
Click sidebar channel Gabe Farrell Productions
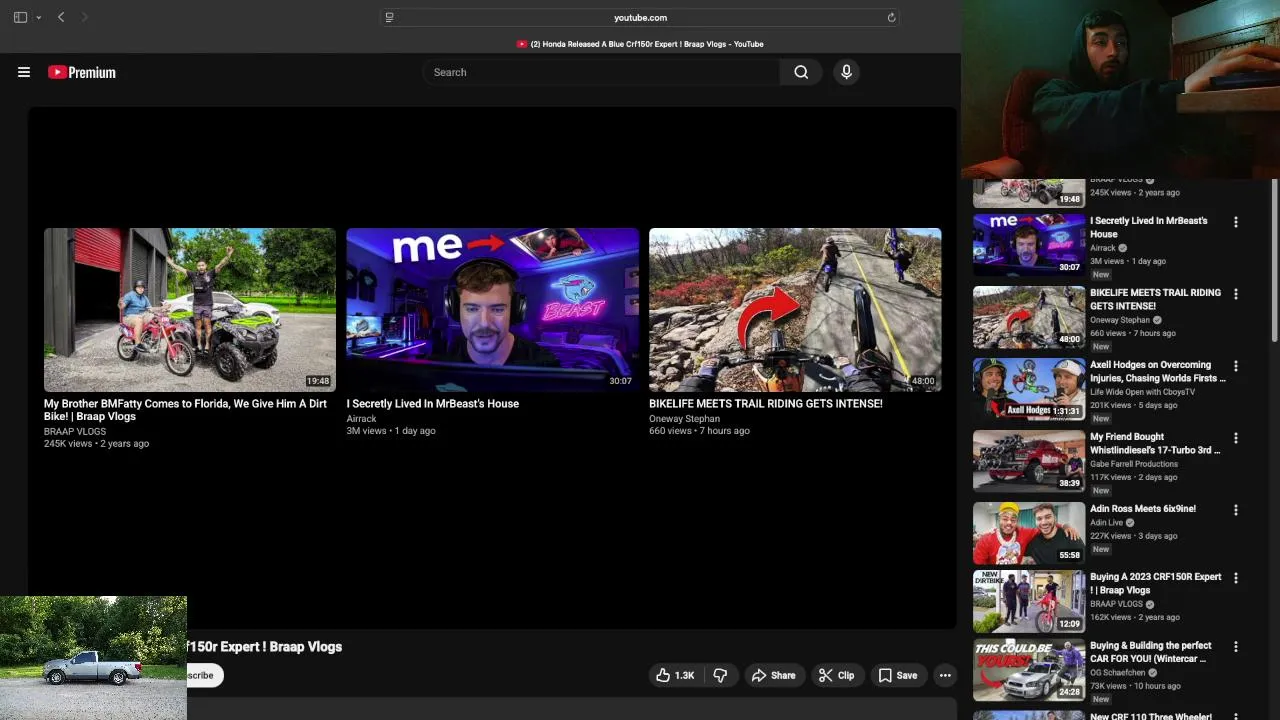1134,464
